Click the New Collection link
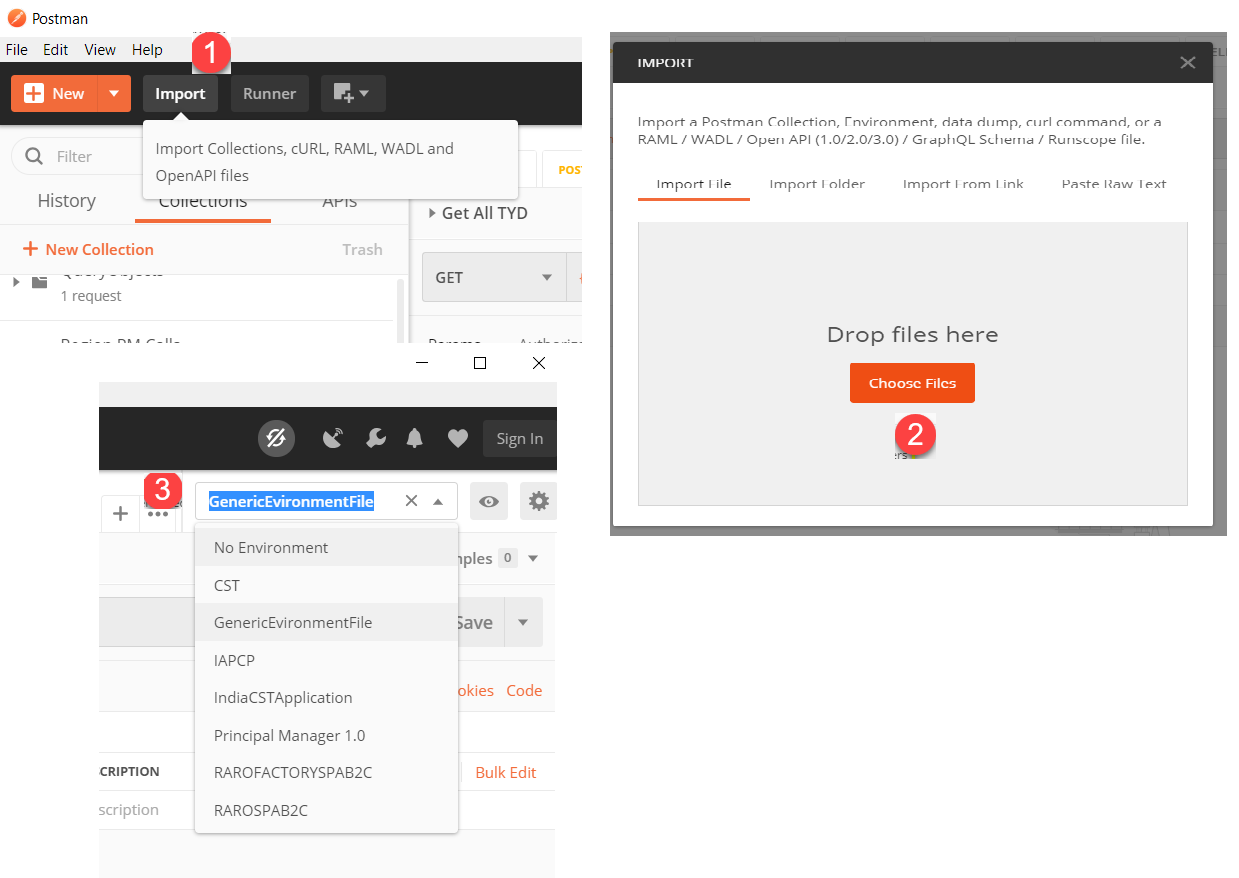Viewport: 1239px width, 878px height. point(88,249)
